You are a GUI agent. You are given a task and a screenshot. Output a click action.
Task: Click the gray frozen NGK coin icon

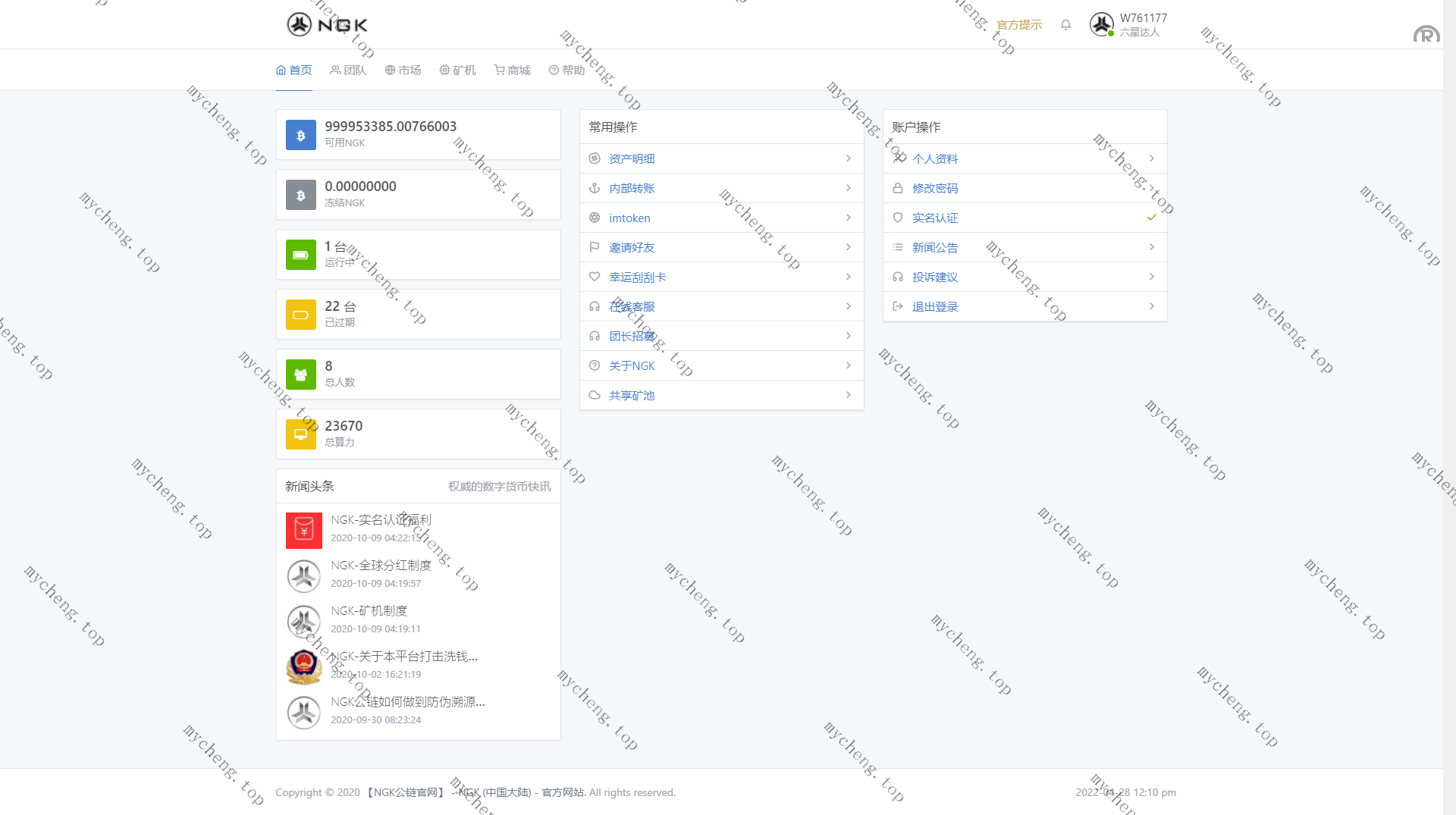click(301, 195)
